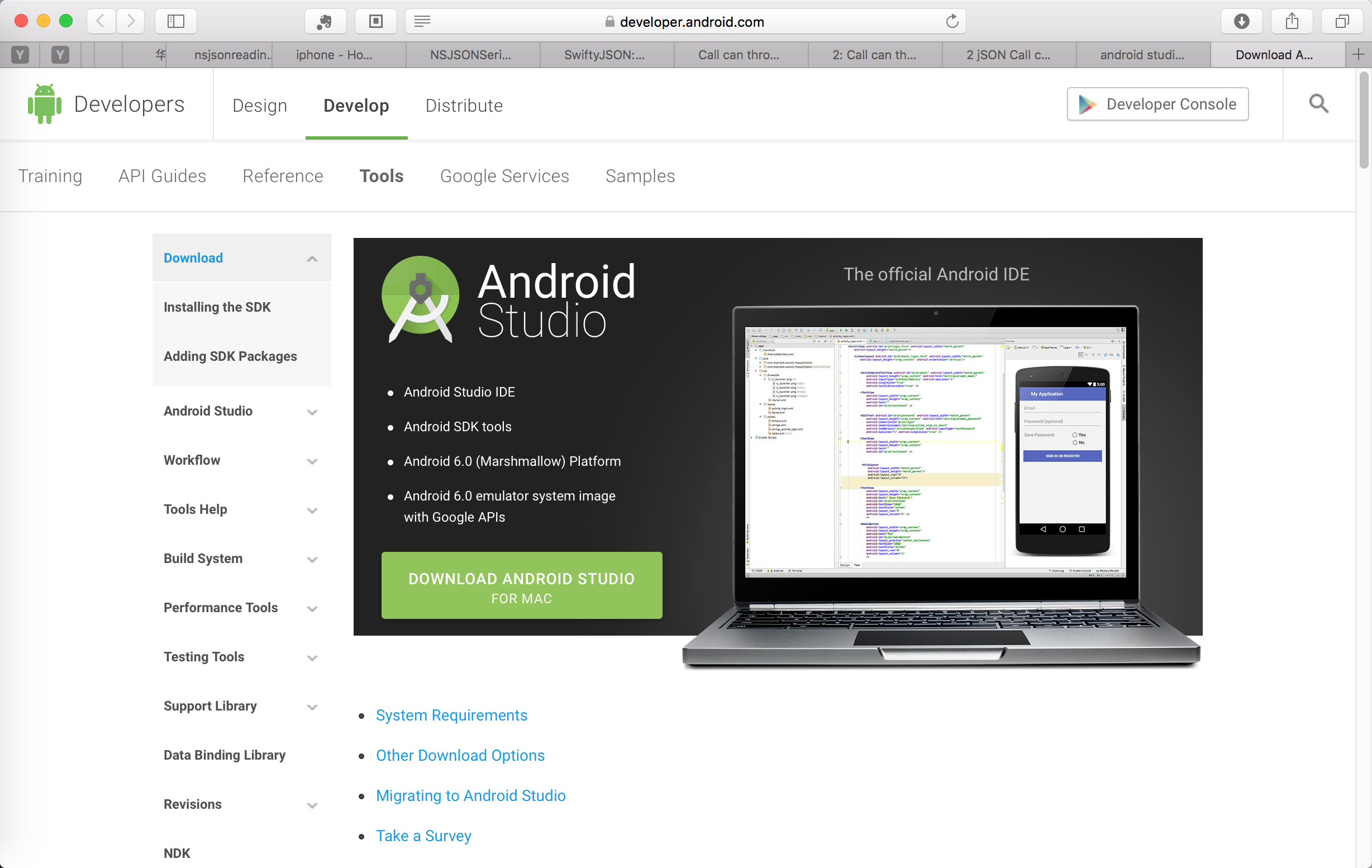Click the System Requirements link
Image resolution: width=1372 pixels, height=868 pixels.
click(450, 714)
